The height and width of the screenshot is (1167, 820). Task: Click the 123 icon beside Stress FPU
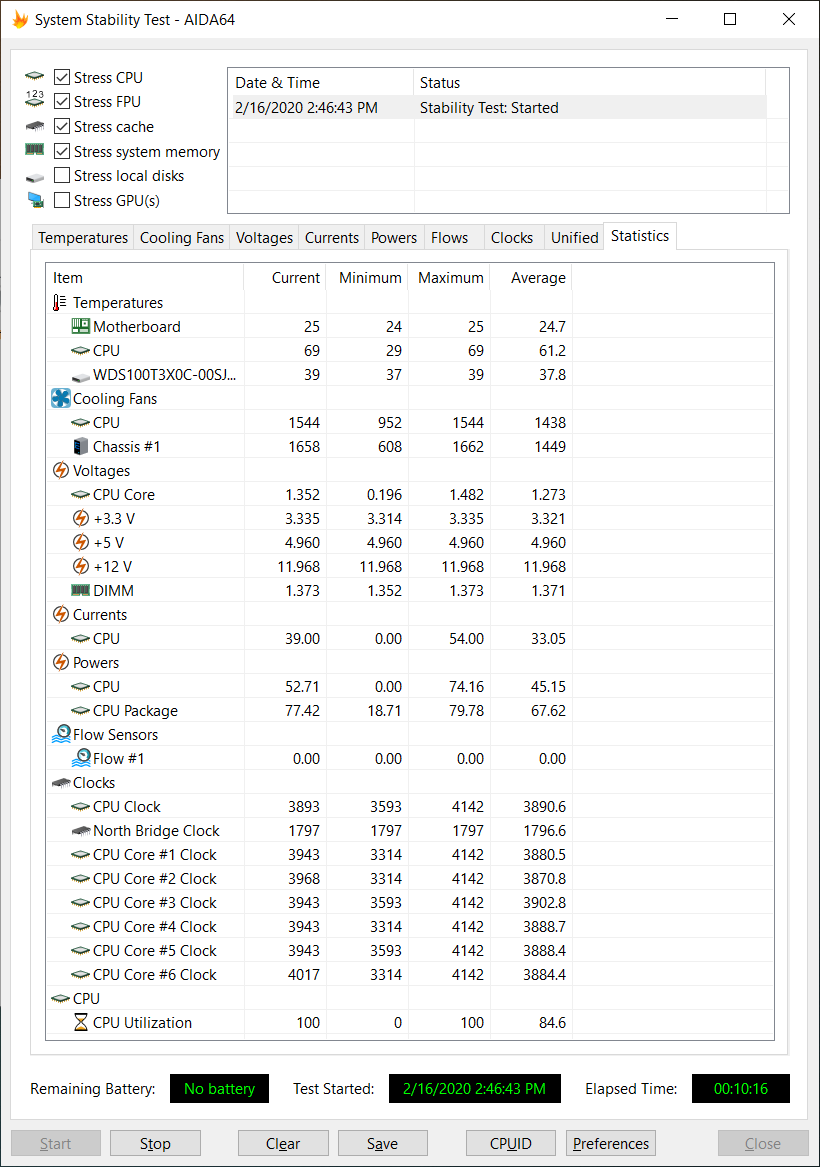tap(34, 99)
